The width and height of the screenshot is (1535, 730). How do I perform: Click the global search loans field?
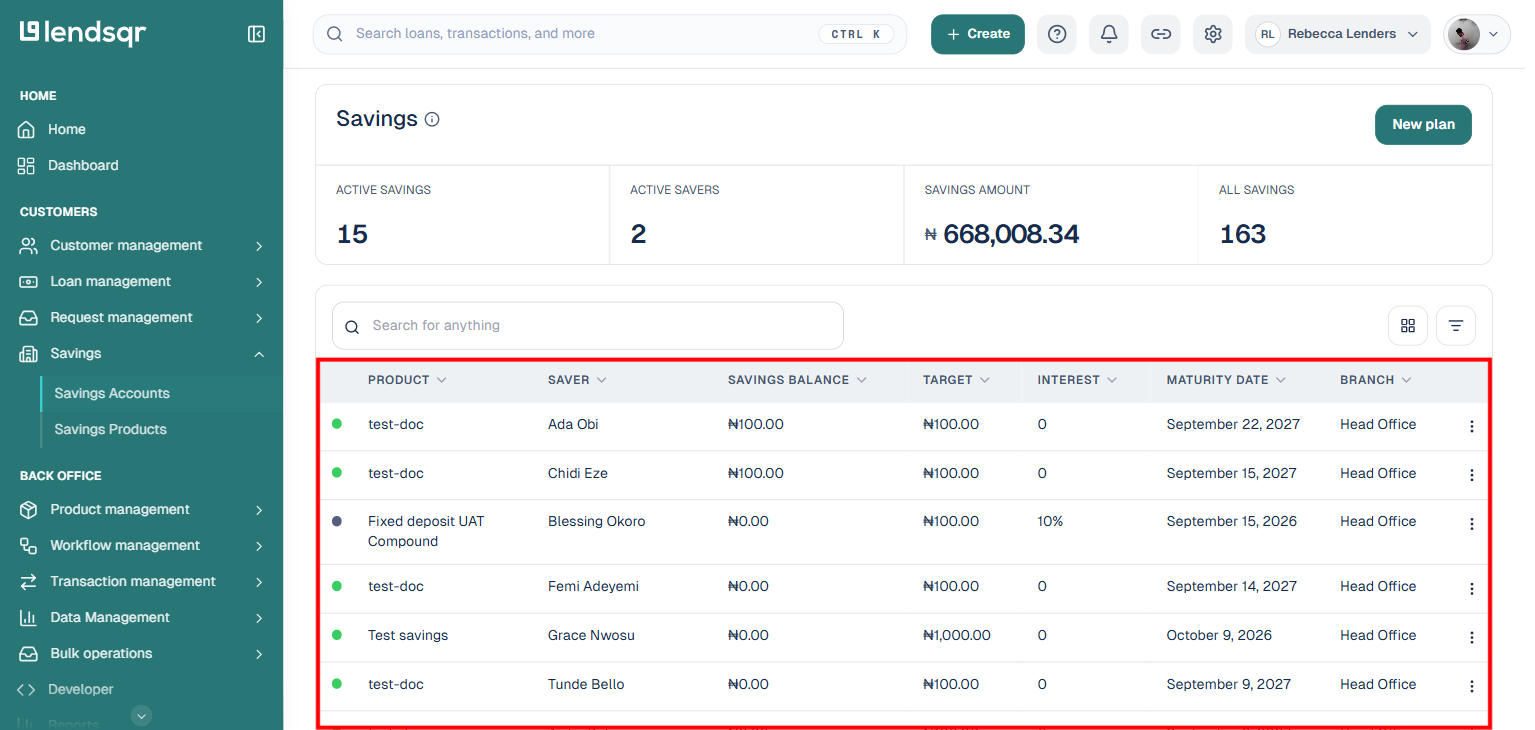610,34
